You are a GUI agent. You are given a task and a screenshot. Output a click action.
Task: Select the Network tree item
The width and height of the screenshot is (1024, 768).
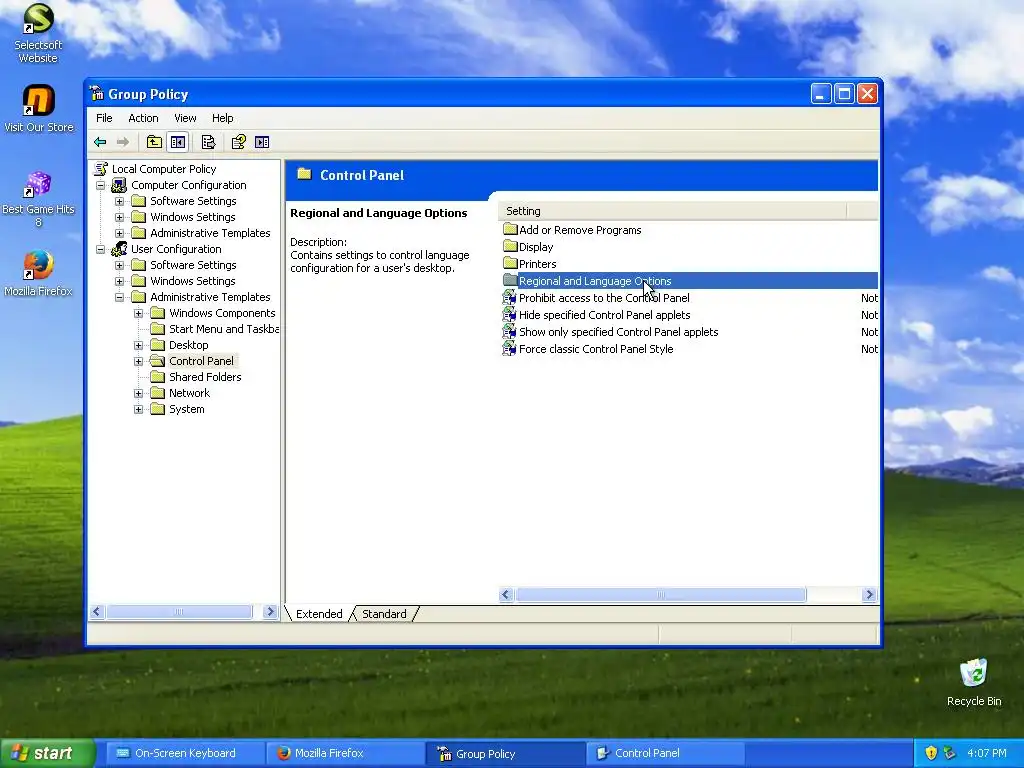[x=189, y=393]
